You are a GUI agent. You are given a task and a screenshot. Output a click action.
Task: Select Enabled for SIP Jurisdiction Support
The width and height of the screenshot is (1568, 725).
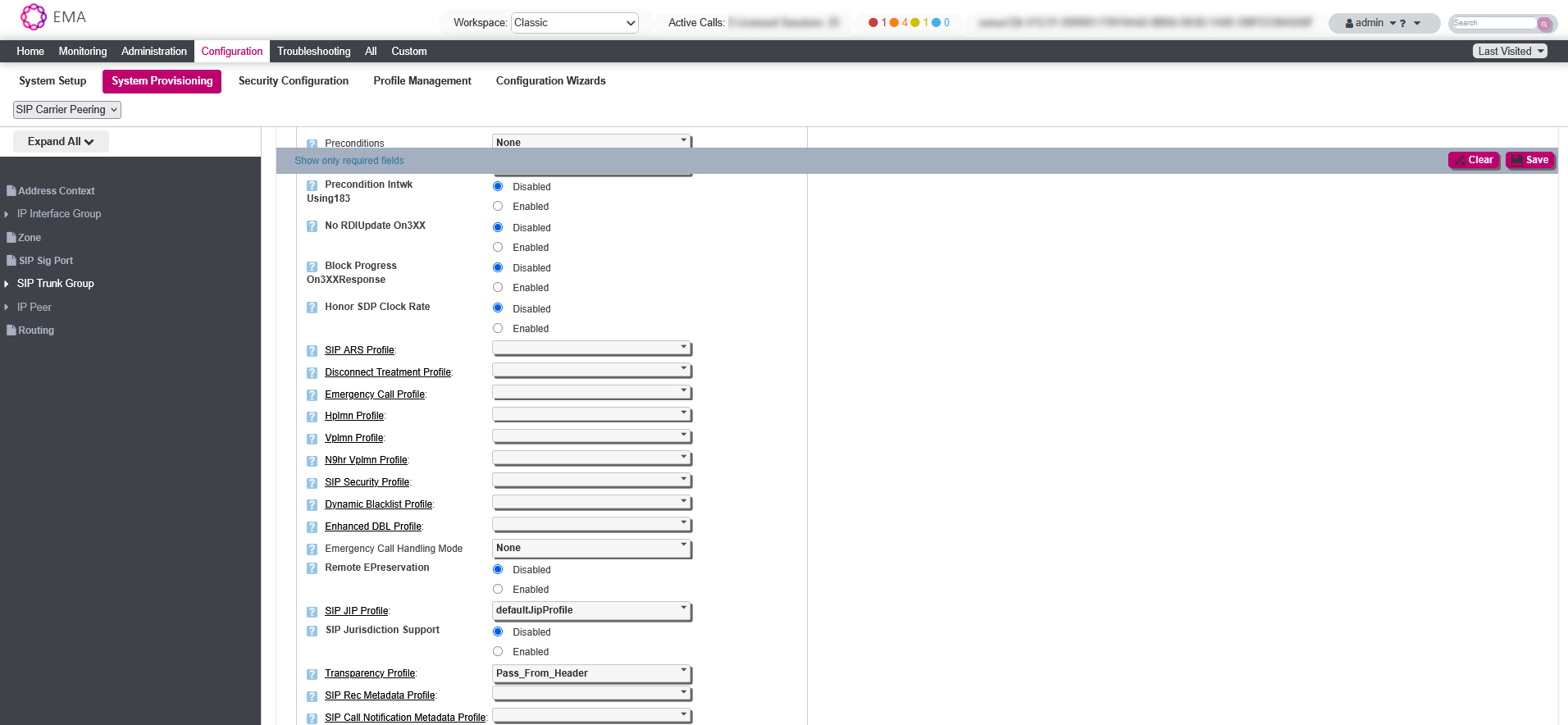(x=498, y=651)
